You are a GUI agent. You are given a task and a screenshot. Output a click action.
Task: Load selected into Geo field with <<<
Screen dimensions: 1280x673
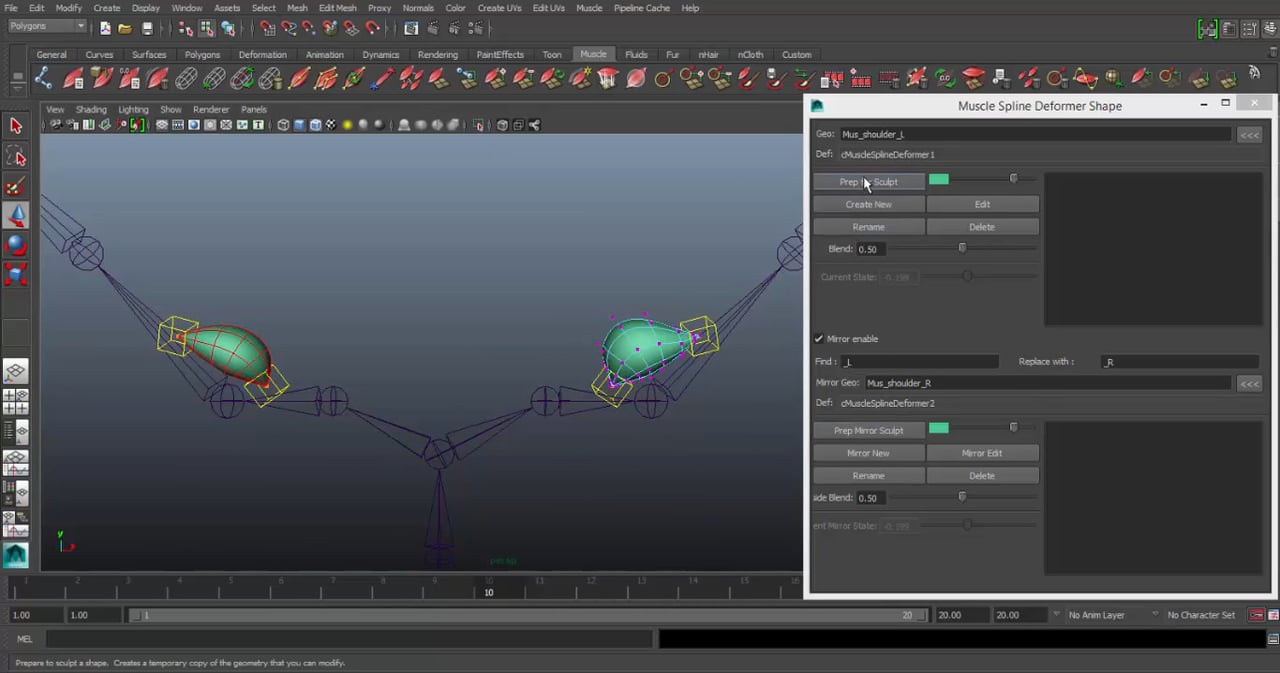point(1249,135)
